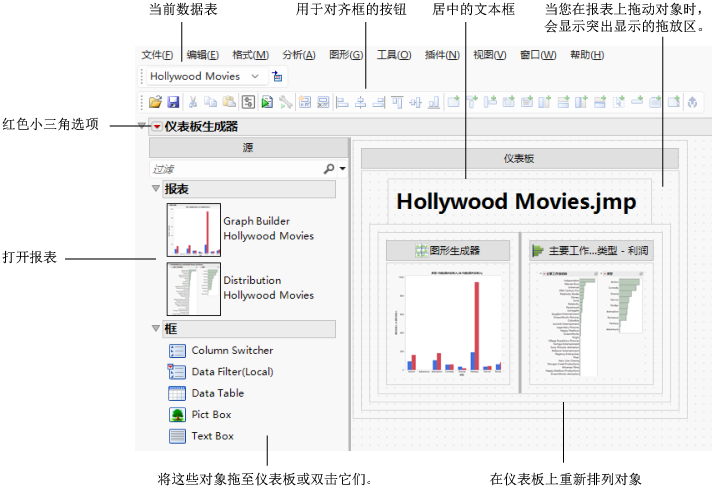Click the align horizontal centers button
Image resolution: width=714 pixels, height=490 pixels.
(x=361, y=102)
